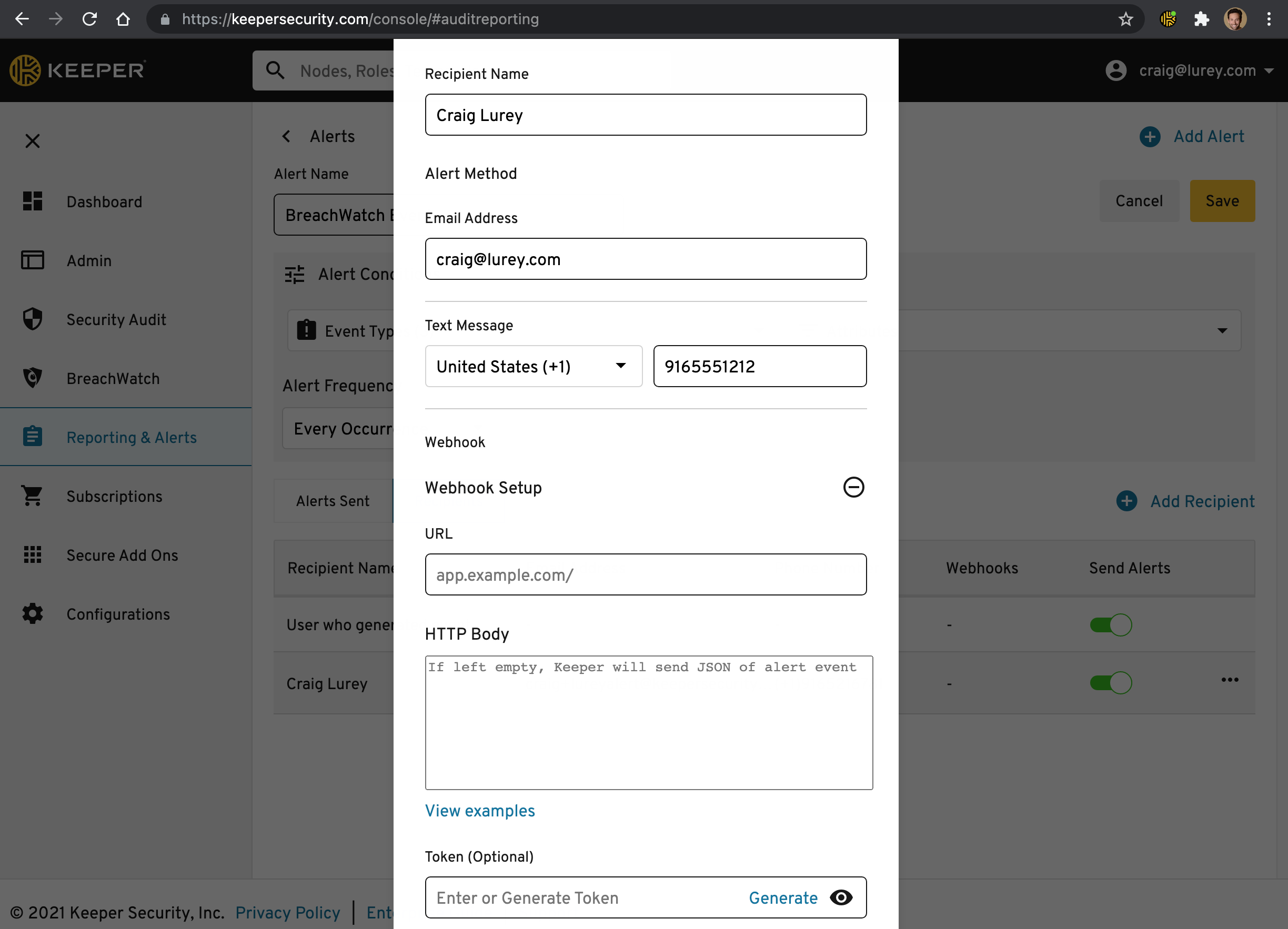Open BreachWatch from the sidebar icon
This screenshot has height=929, width=1288.
[x=33, y=378]
